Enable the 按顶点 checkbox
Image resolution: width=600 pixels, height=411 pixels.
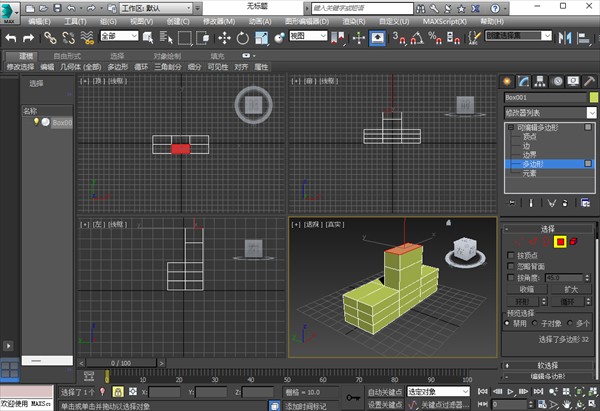click(509, 257)
